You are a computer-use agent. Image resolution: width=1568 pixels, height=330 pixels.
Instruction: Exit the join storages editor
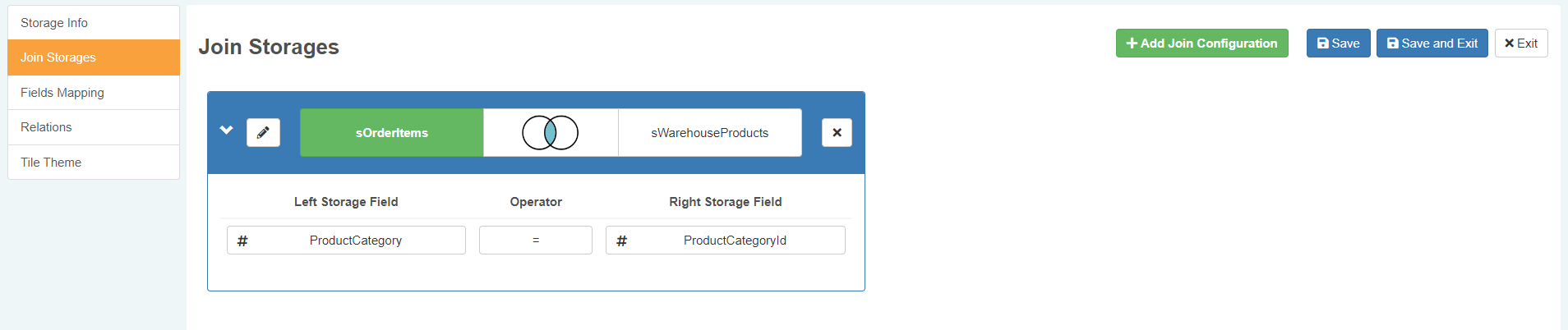[x=1520, y=44]
